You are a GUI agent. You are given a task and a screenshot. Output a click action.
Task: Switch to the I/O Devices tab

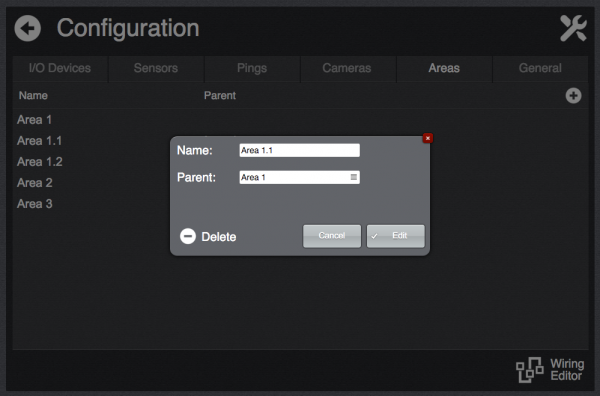[60, 68]
